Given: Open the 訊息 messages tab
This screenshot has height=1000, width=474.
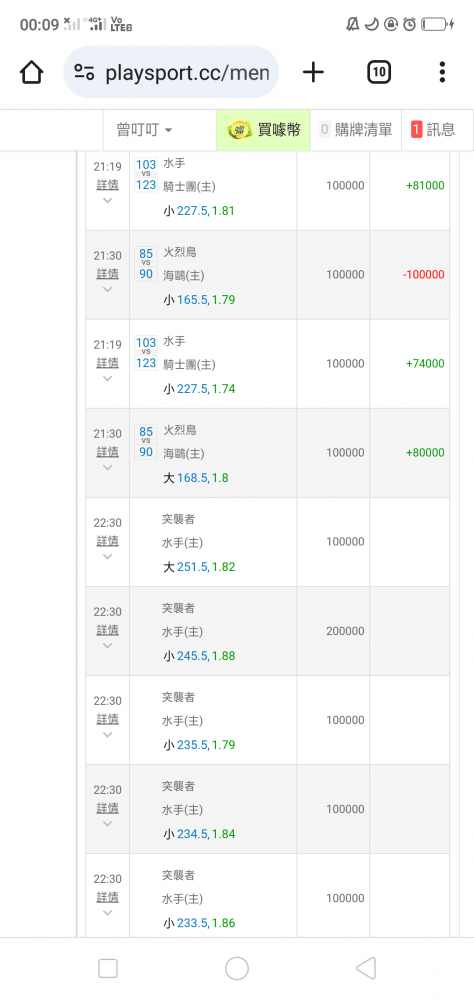Looking at the screenshot, I should pos(433,130).
